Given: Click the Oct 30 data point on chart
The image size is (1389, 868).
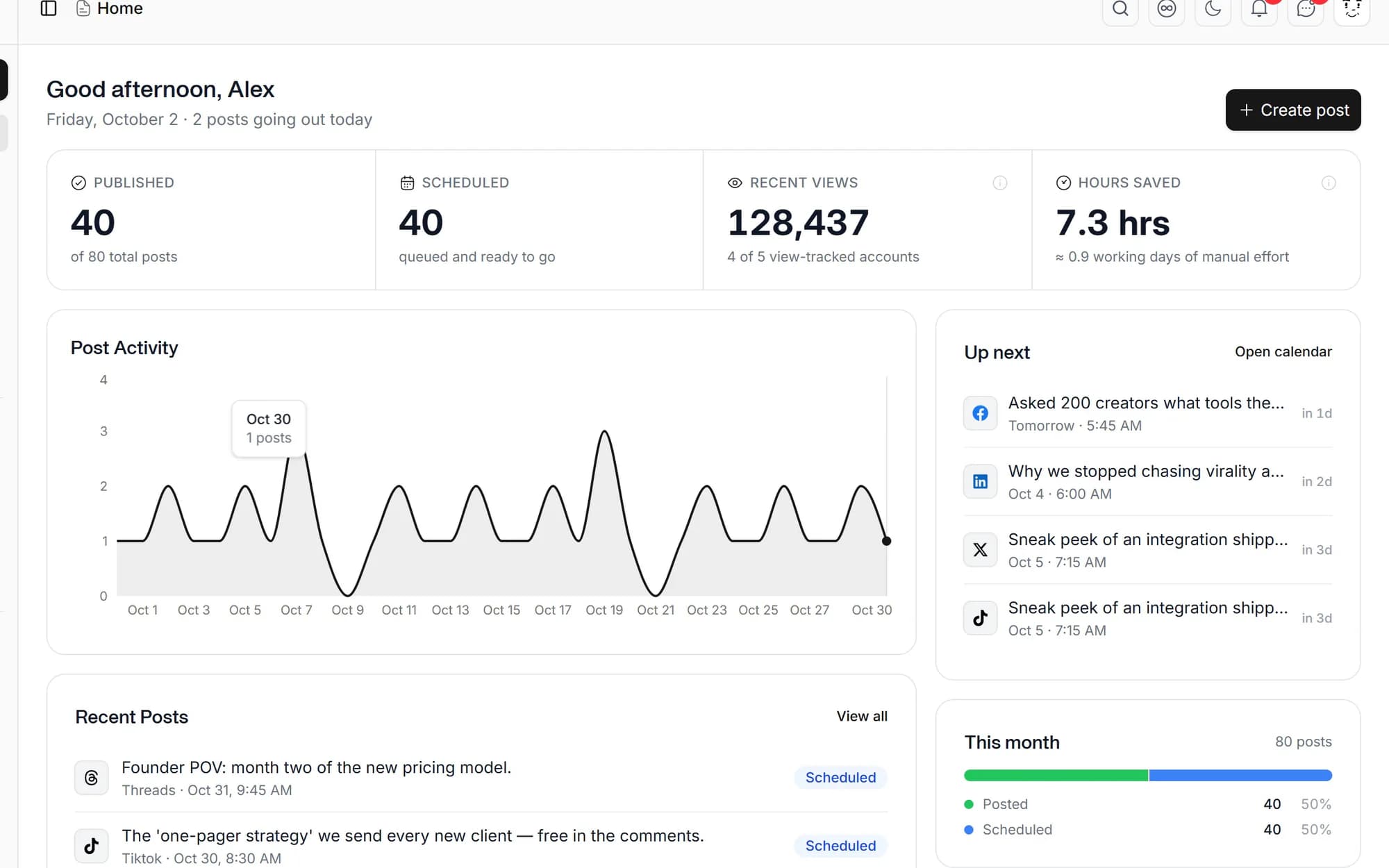Looking at the screenshot, I should point(886,541).
